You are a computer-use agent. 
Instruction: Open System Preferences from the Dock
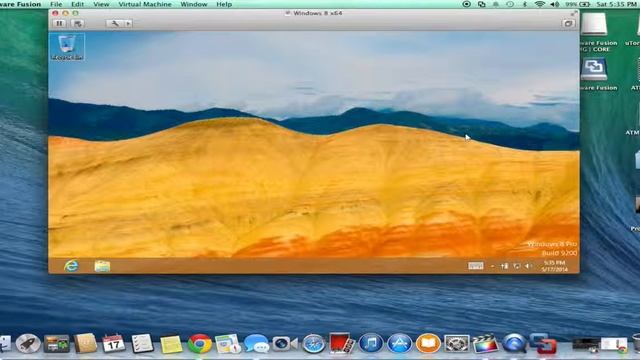coord(457,343)
